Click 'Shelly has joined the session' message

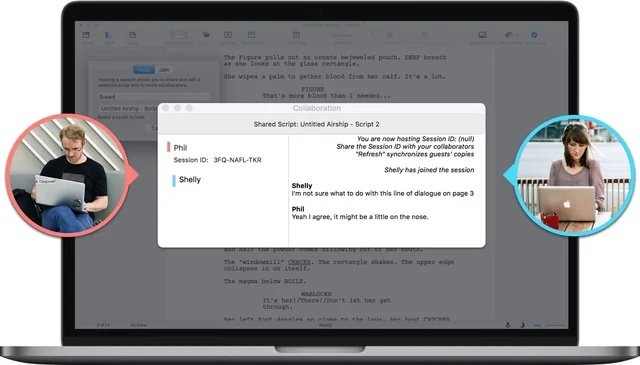click(429, 170)
